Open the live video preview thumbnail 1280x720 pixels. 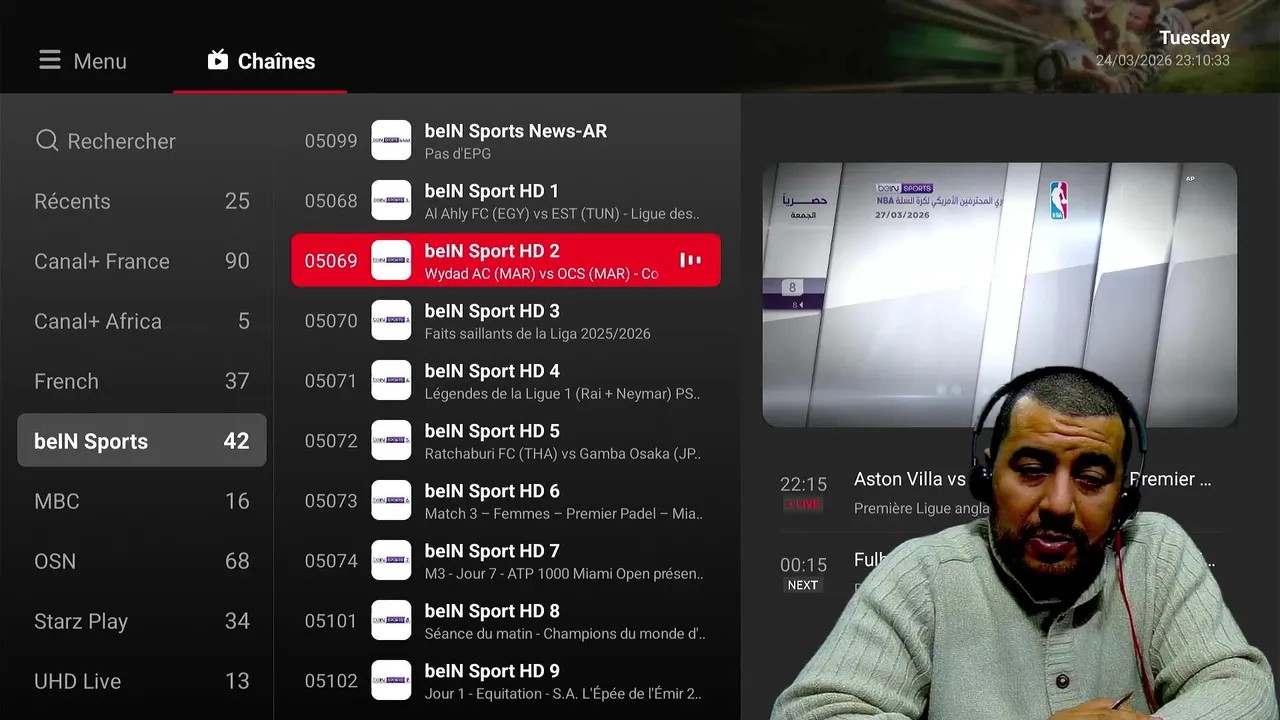click(x=1000, y=295)
